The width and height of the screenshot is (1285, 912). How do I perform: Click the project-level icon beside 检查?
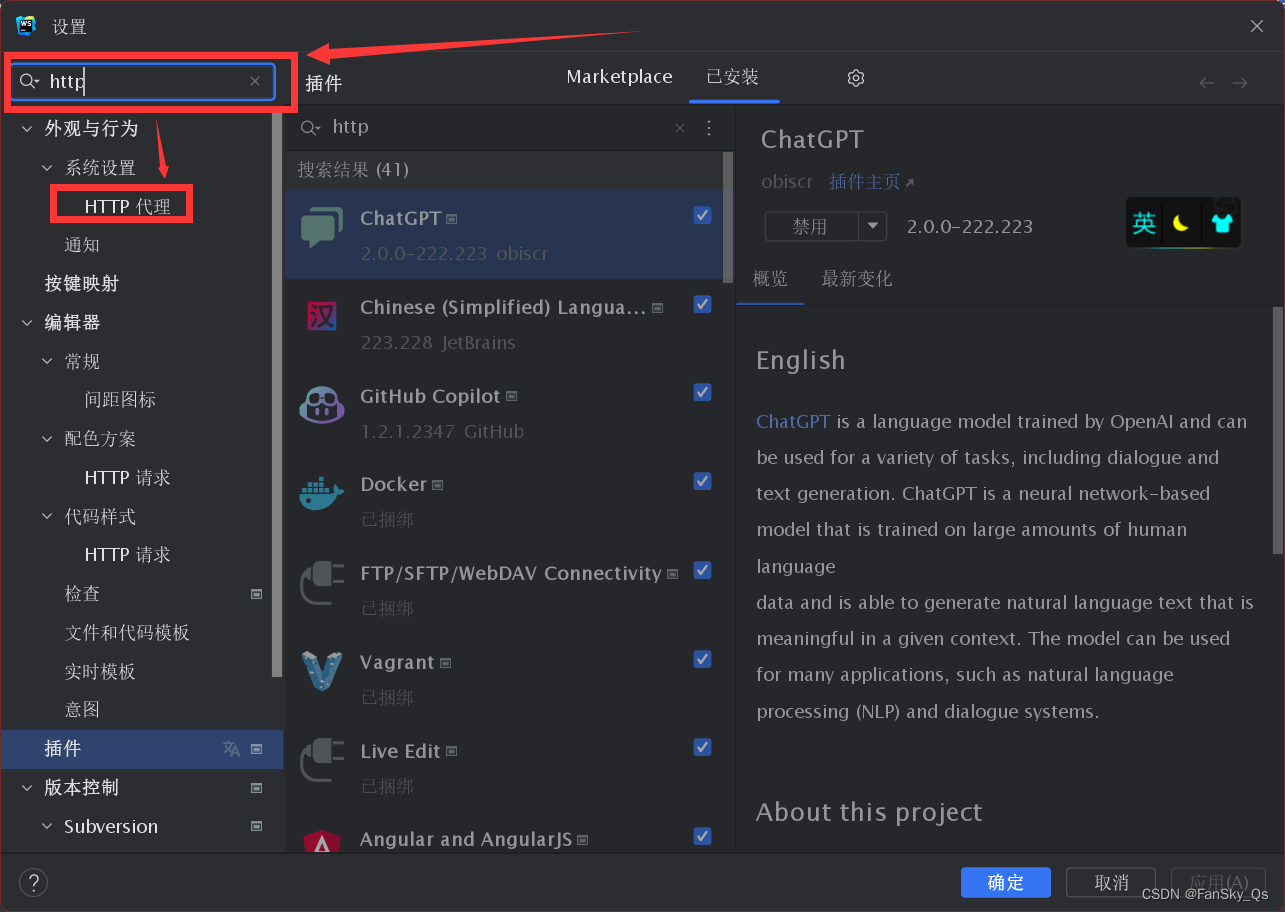pos(256,594)
